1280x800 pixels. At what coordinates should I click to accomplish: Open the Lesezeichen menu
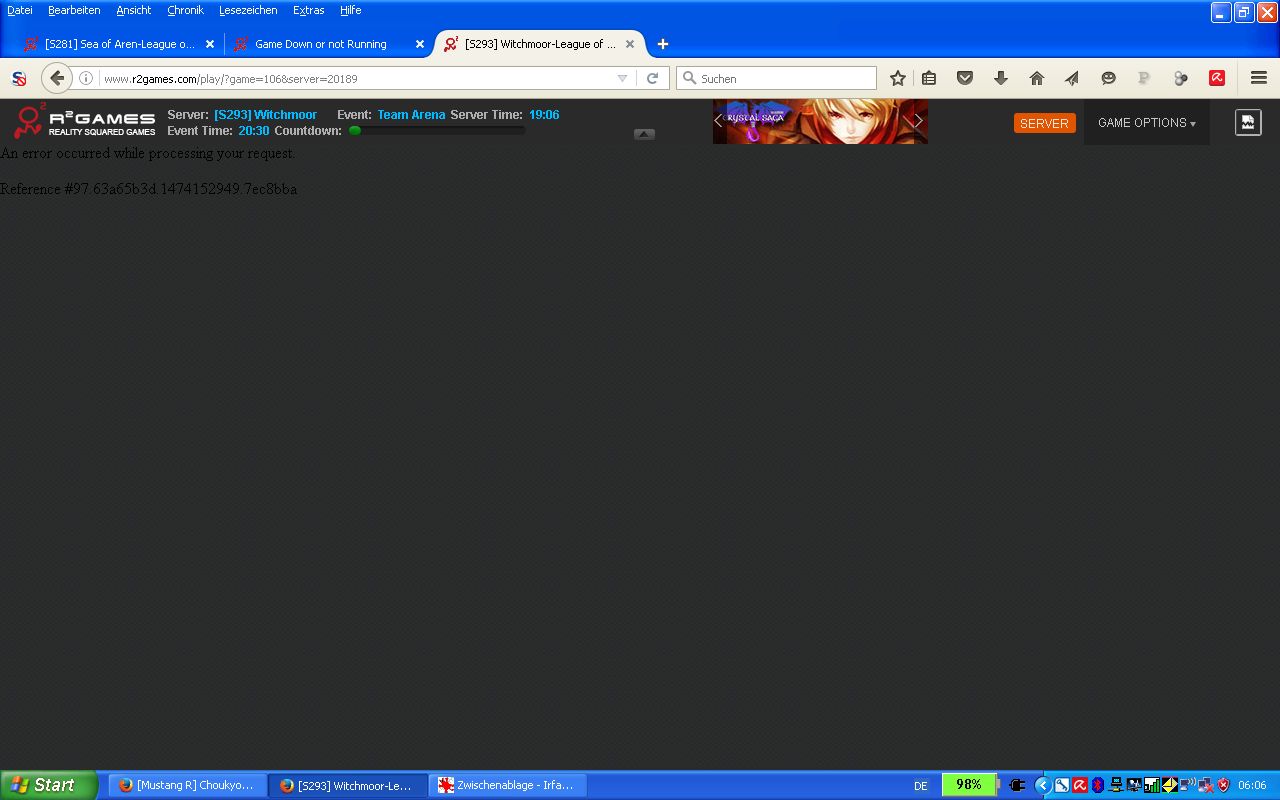[x=247, y=10]
